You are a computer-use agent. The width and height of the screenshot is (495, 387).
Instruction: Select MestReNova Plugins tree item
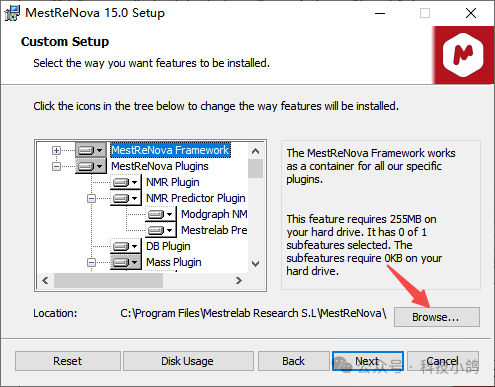coord(160,166)
